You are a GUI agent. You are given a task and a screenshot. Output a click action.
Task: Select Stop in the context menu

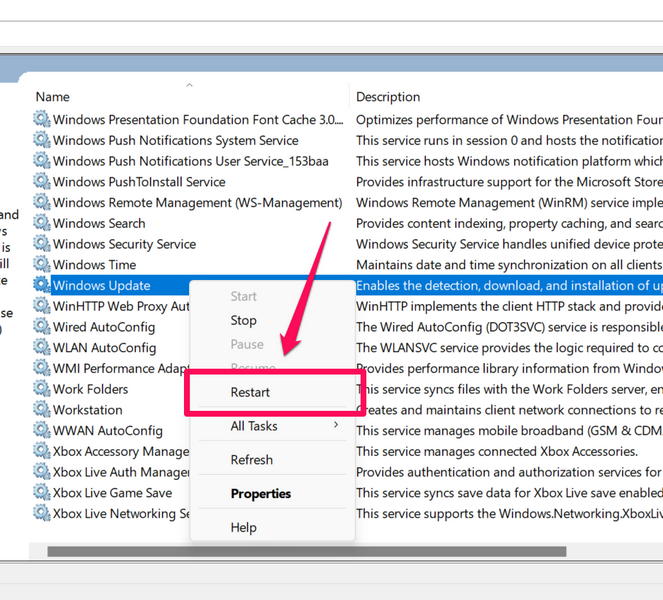point(243,320)
